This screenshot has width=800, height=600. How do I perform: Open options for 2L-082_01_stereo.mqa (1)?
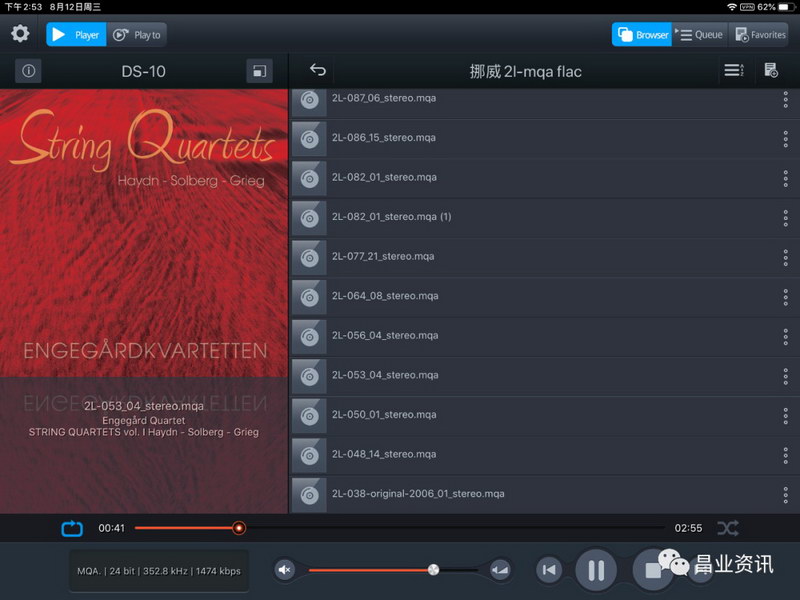(786, 218)
